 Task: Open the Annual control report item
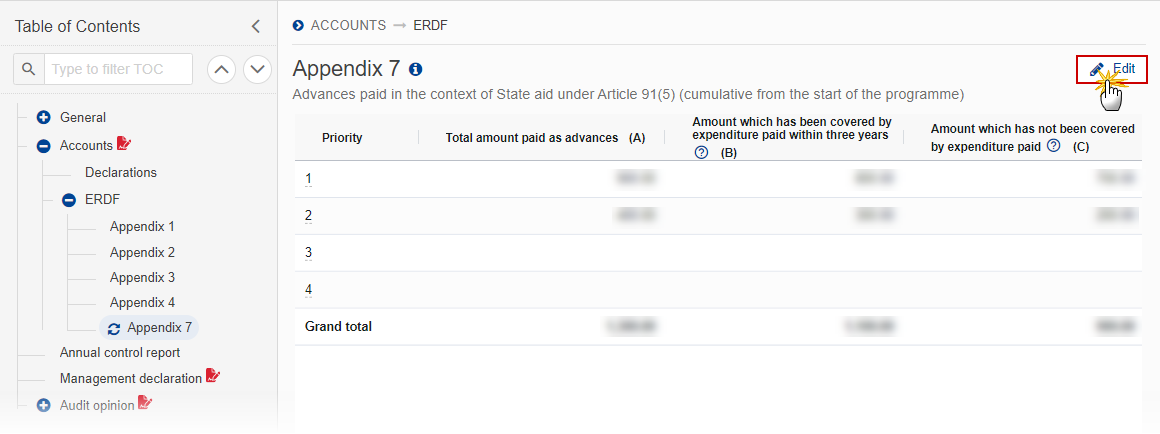[x=120, y=353]
